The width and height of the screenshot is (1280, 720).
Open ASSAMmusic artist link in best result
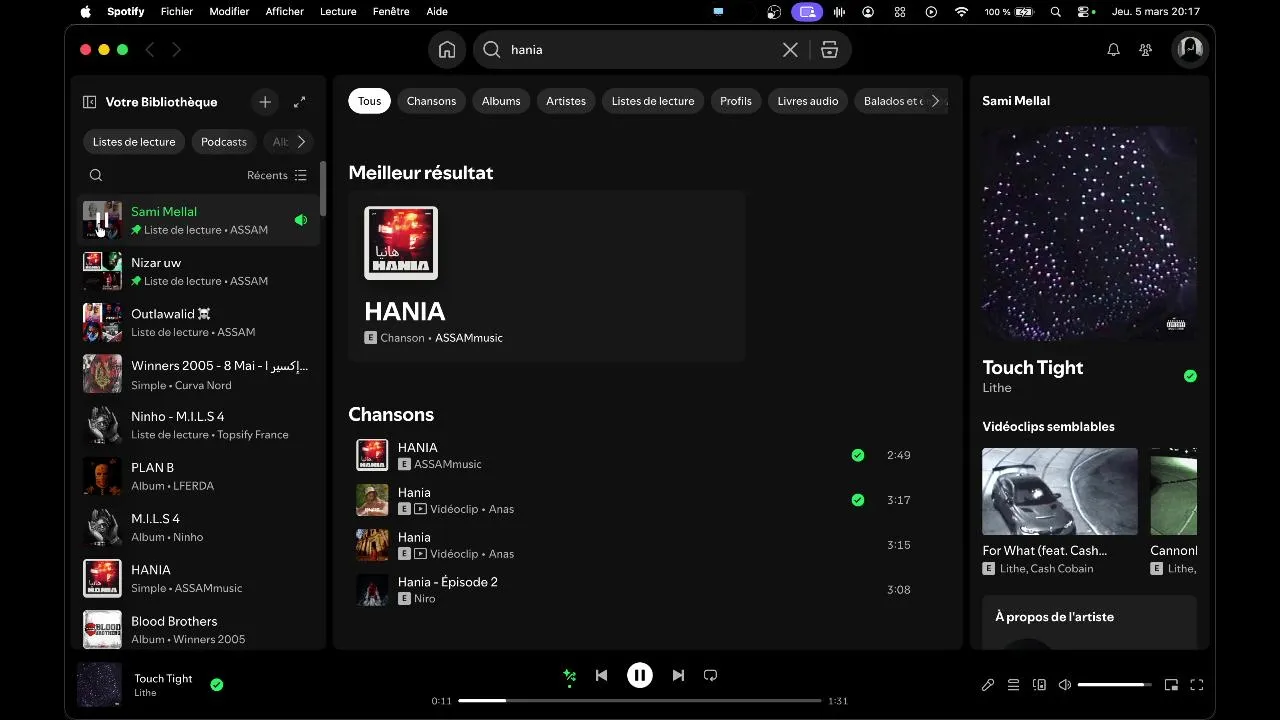469,338
